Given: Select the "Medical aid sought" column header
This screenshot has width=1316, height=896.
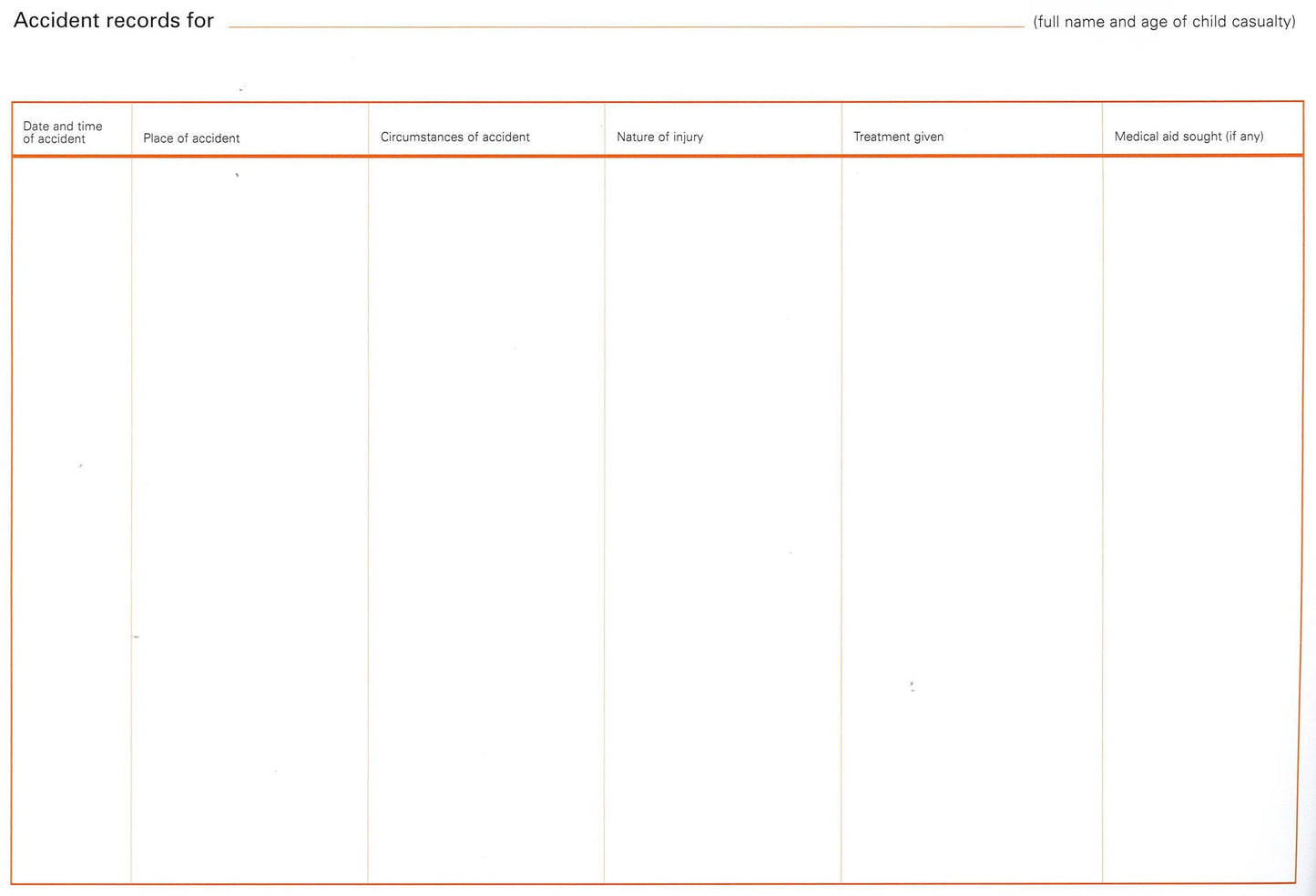Looking at the screenshot, I should 1188,137.
